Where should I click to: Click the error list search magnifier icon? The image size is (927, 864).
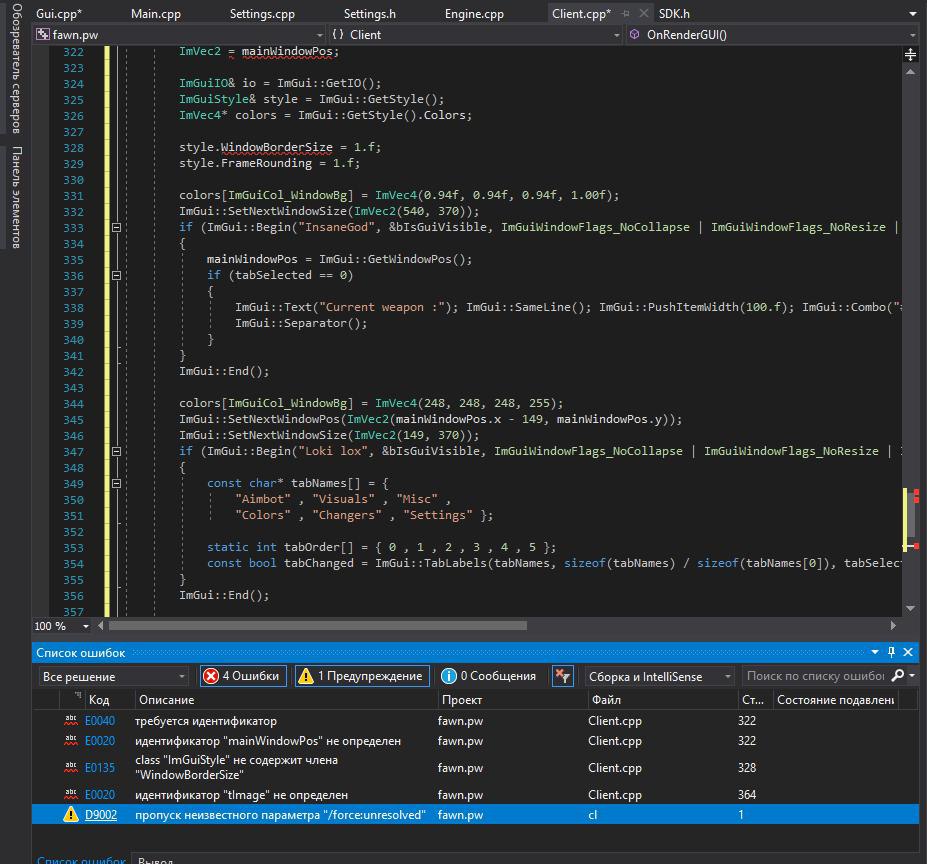pos(897,676)
